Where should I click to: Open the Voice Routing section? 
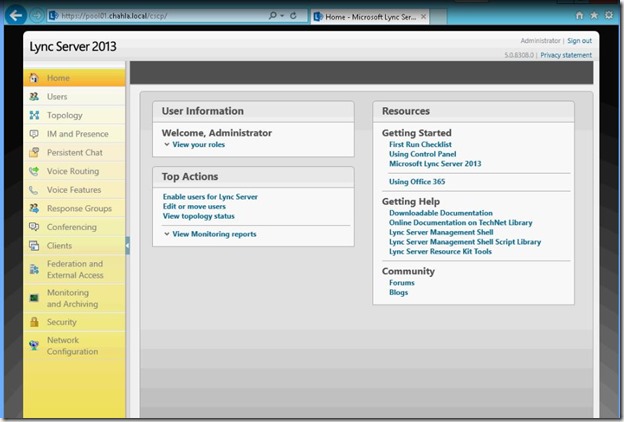74,171
